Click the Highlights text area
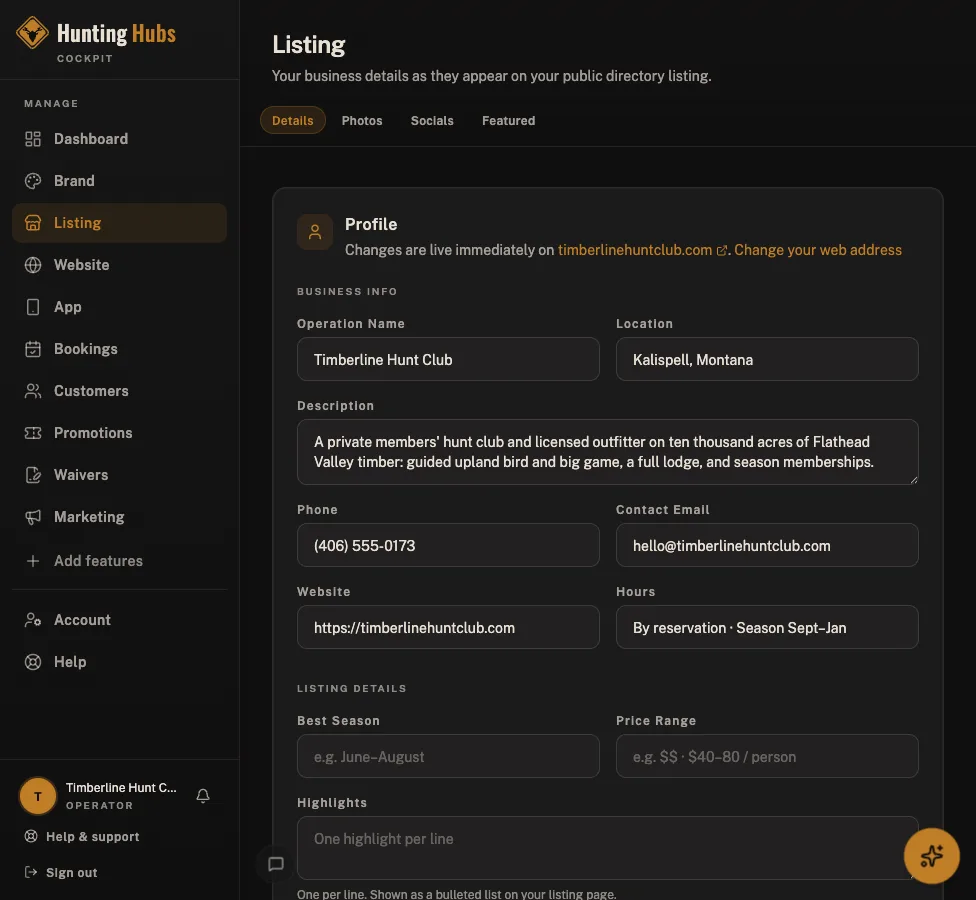 pos(608,848)
